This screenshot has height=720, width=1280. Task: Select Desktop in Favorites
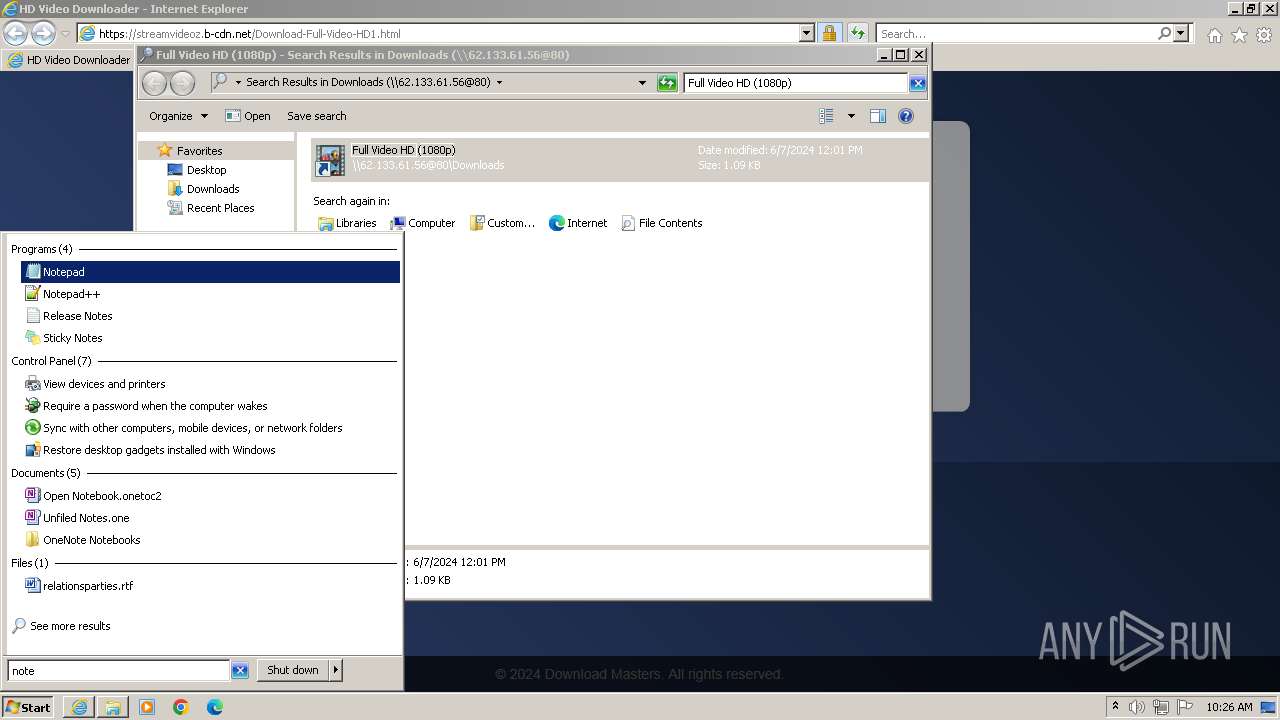[197, 170]
